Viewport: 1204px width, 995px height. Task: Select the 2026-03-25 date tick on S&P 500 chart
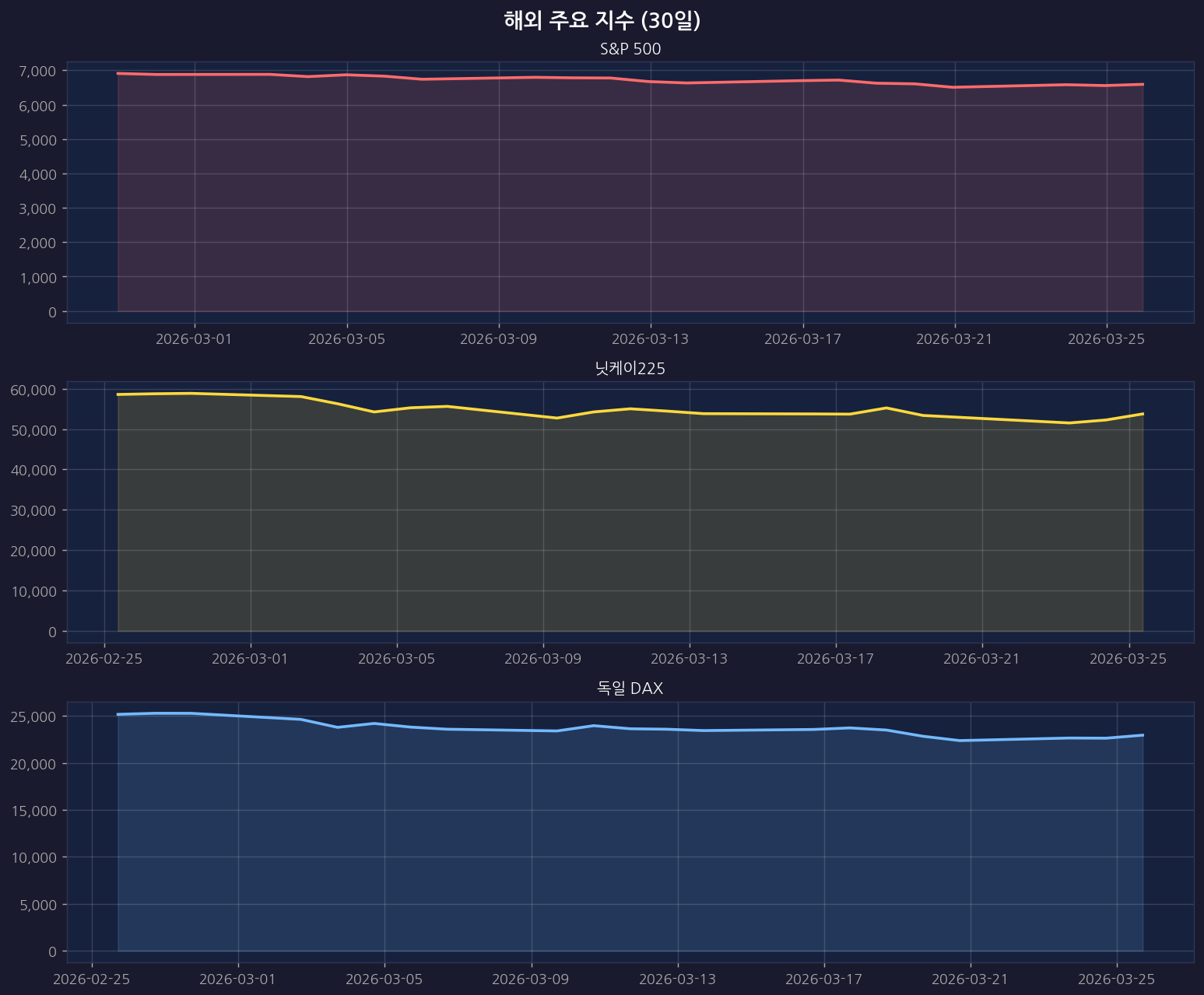(x=1106, y=339)
